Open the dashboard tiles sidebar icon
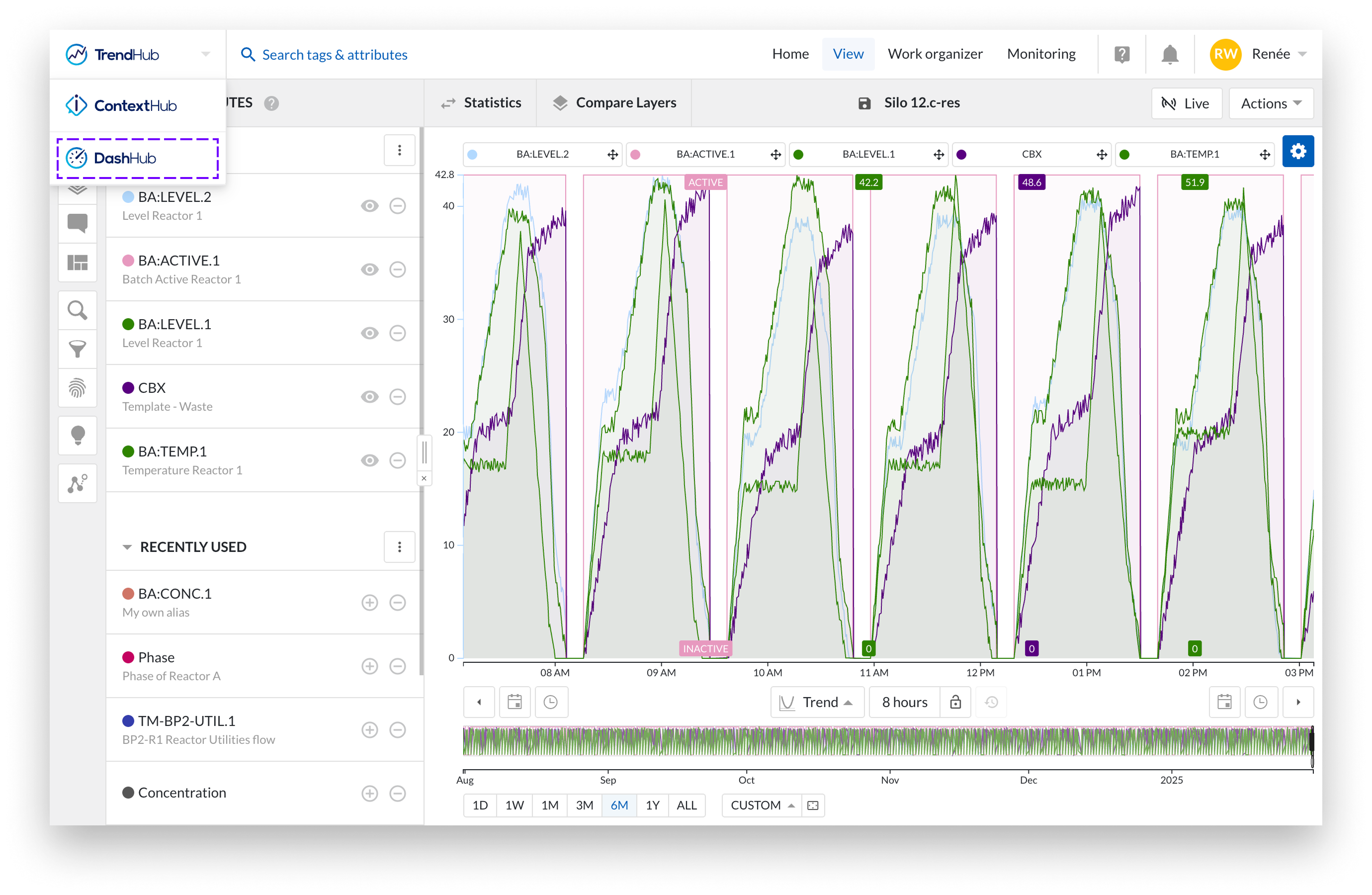This screenshot has height=895, width=1372. click(77, 263)
